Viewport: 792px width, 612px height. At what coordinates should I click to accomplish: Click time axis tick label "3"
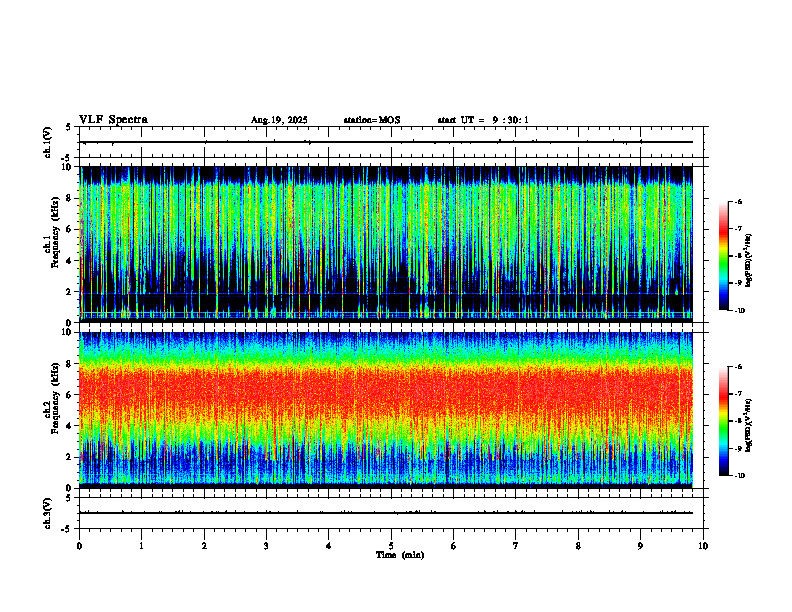point(266,546)
